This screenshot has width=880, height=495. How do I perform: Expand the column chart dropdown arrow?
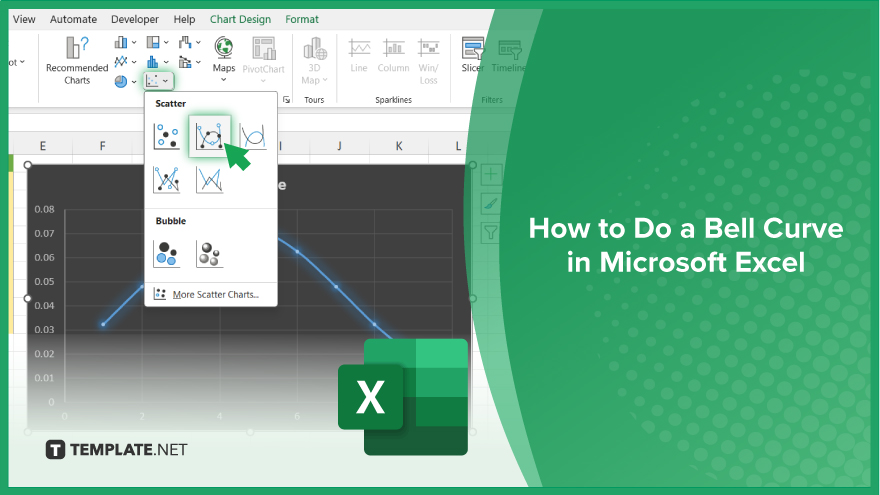[134, 43]
